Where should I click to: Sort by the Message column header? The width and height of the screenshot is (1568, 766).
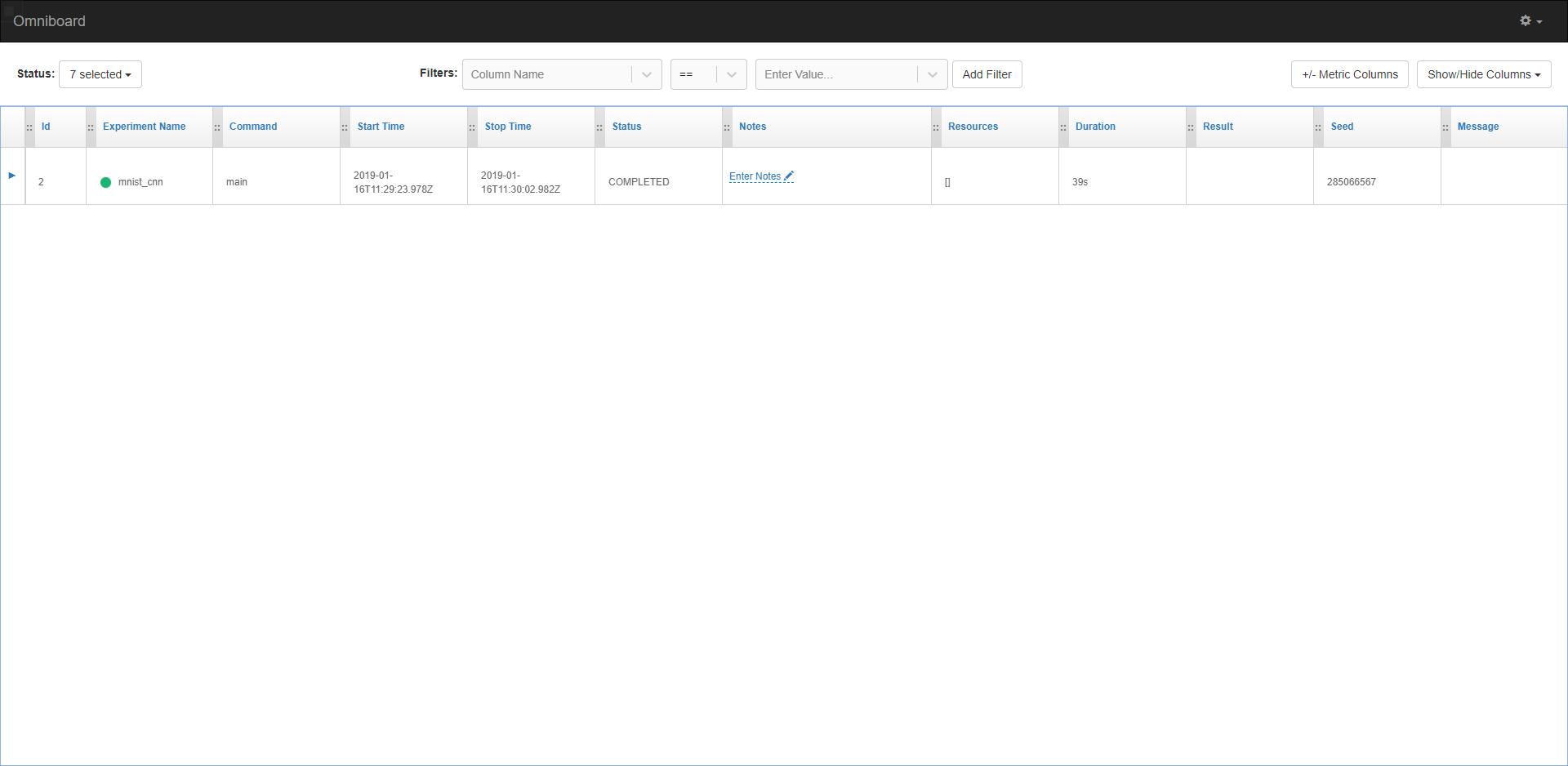1478,127
